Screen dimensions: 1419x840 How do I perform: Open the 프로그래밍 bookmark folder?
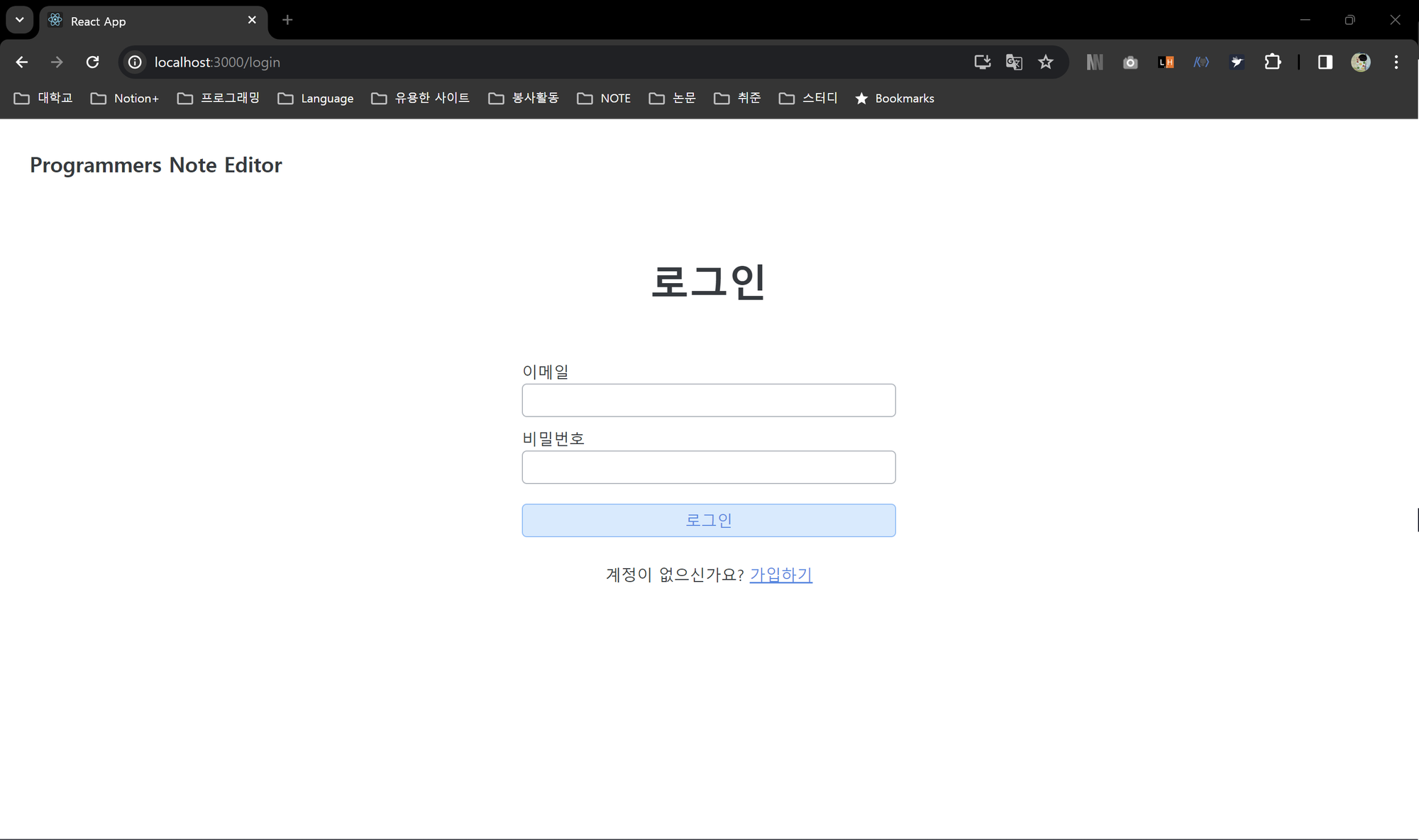(219, 98)
